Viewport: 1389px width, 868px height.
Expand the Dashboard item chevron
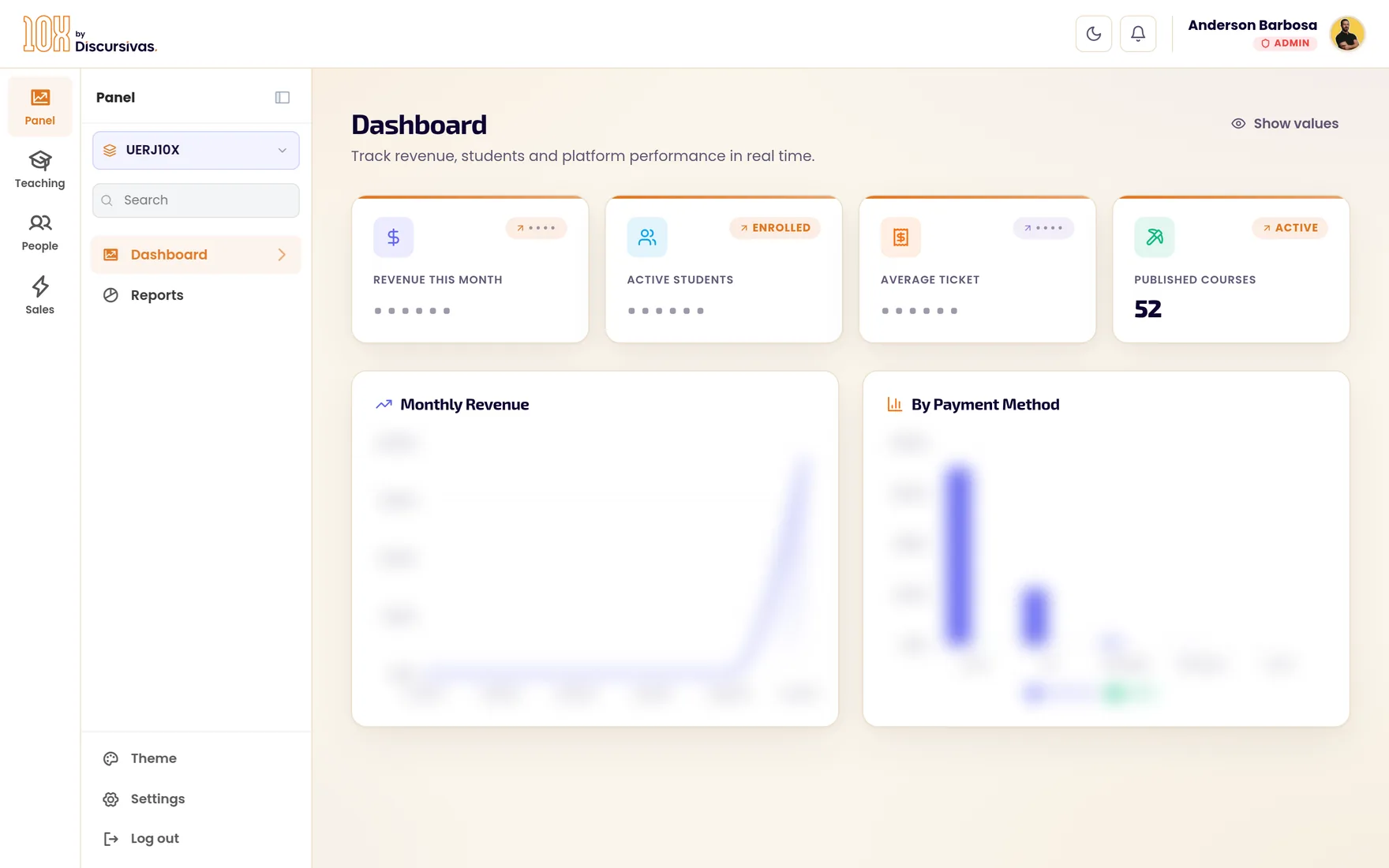(x=282, y=255)
